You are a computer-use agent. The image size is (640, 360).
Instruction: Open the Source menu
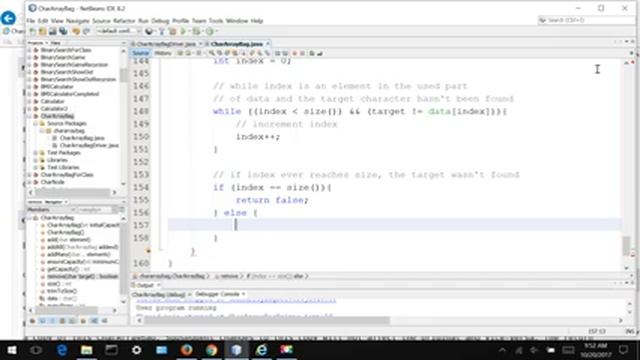coord(101,21)
